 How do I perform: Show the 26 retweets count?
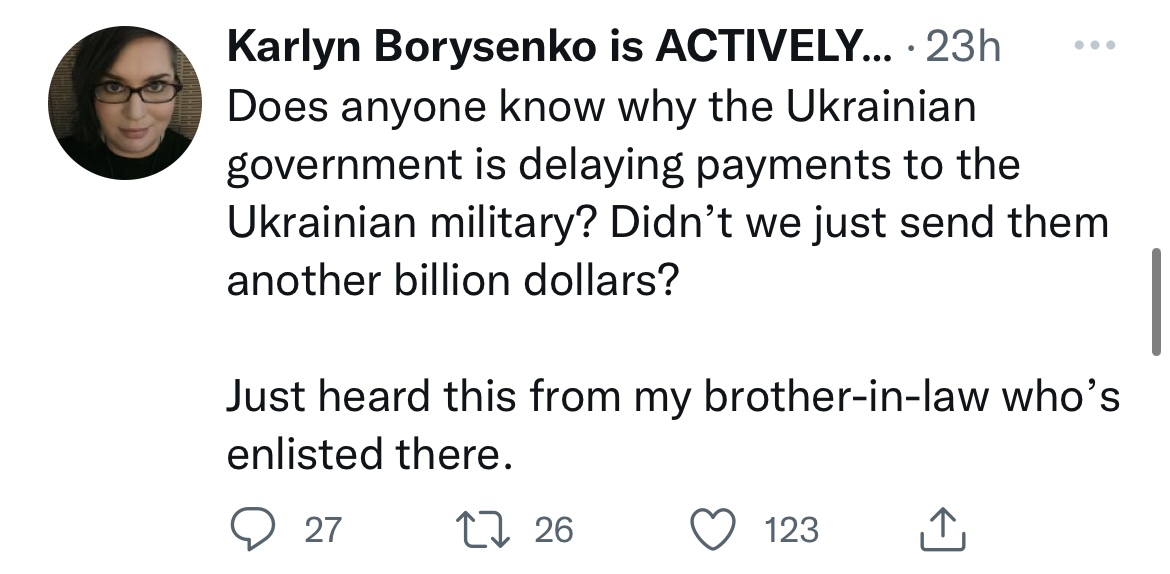click(554, 530)
